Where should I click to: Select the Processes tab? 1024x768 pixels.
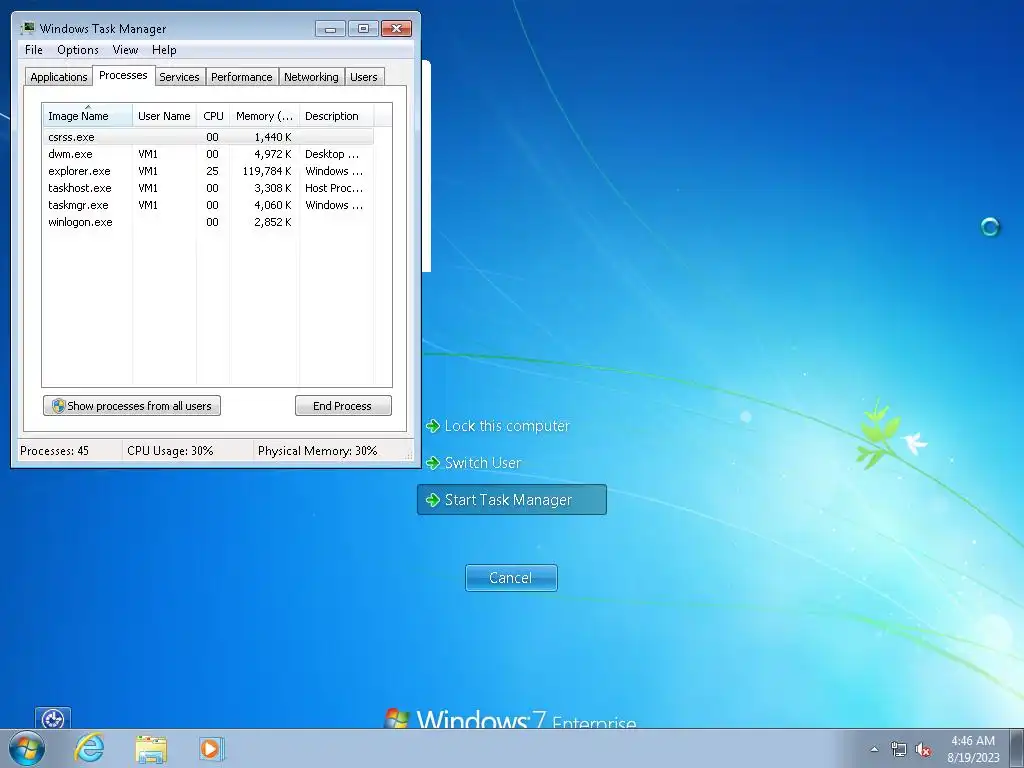click(123, 75)
